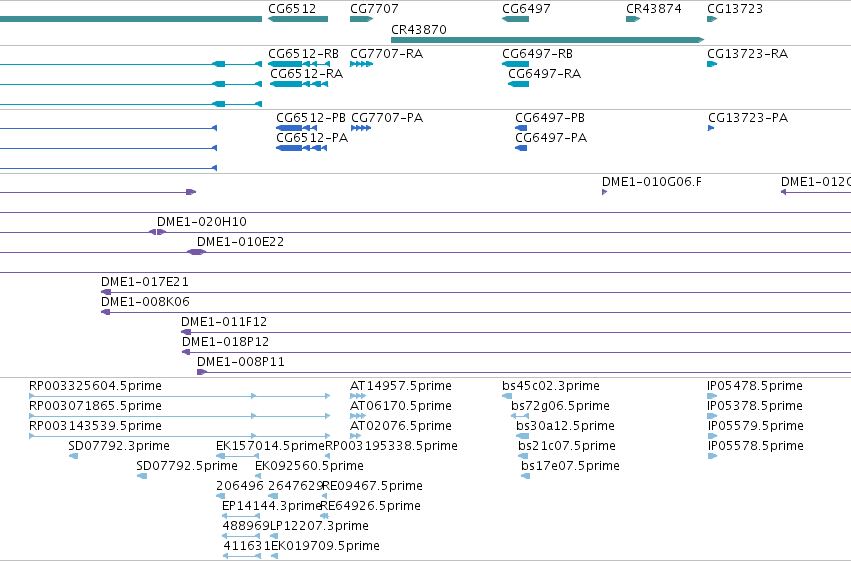Select the CG6497-RB transcript label
This screenshot has height=561, width=851.
537,54
